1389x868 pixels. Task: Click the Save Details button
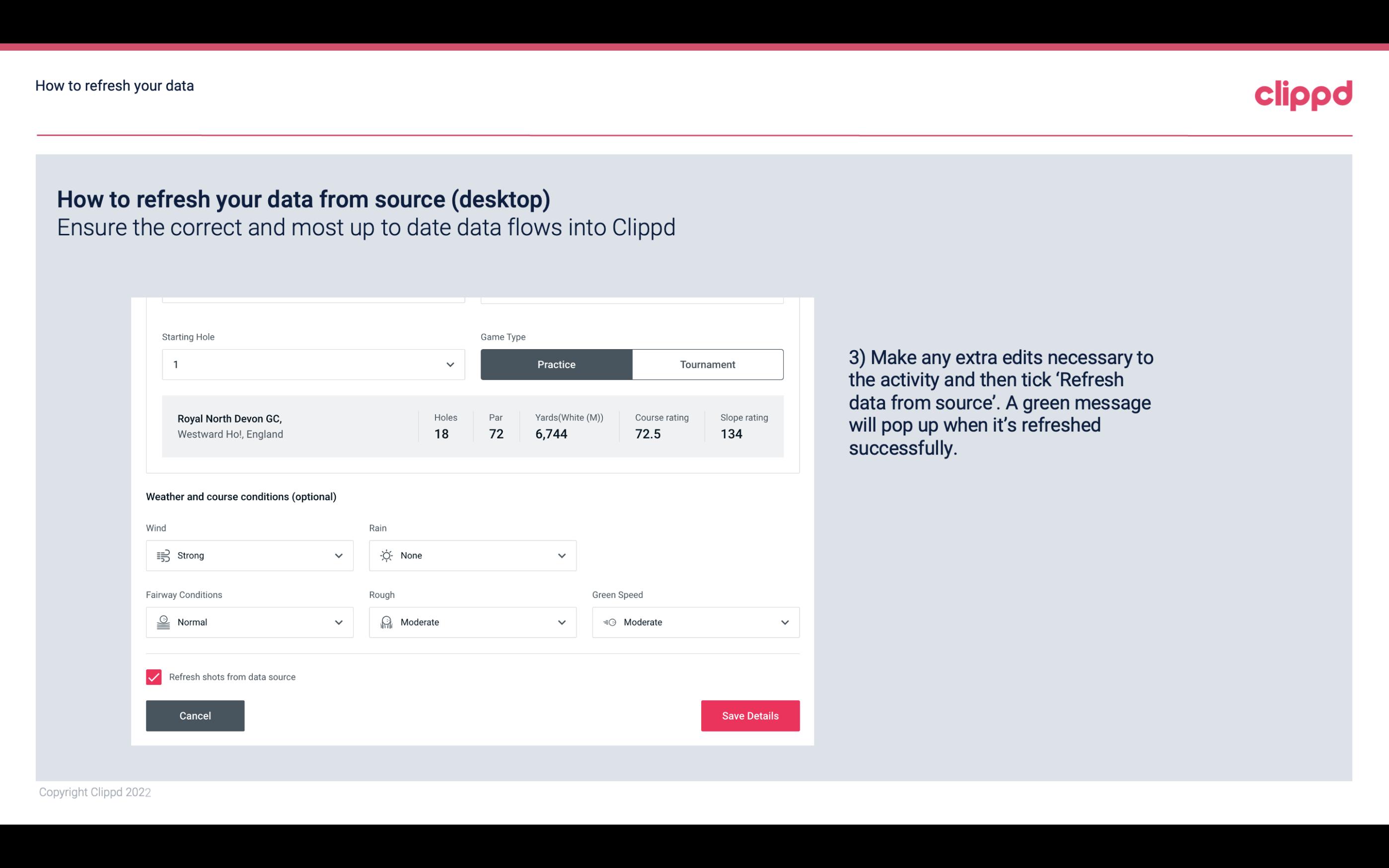750,716
